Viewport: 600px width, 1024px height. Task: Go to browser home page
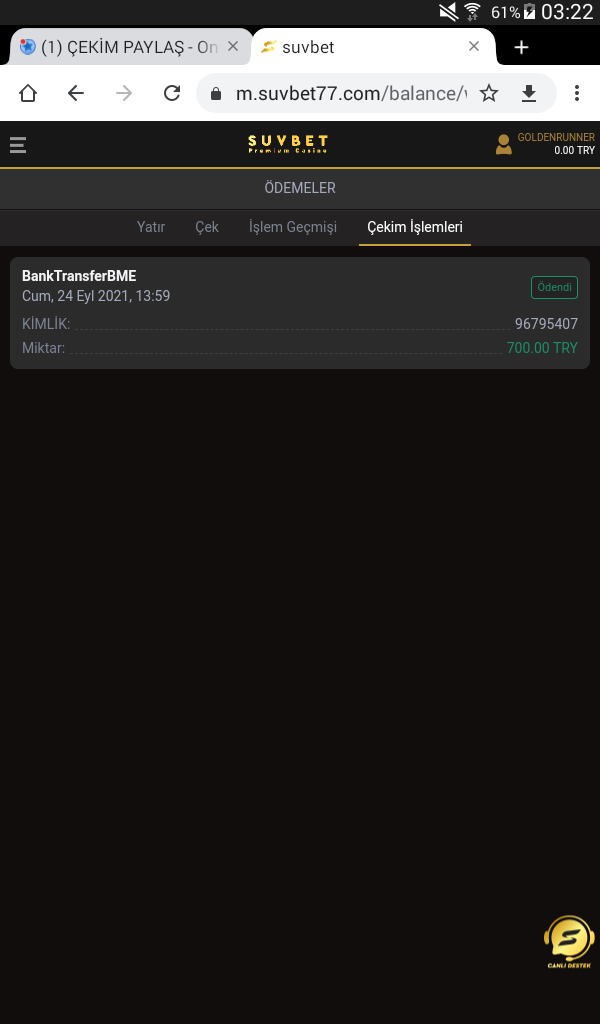tap(28, 93)
